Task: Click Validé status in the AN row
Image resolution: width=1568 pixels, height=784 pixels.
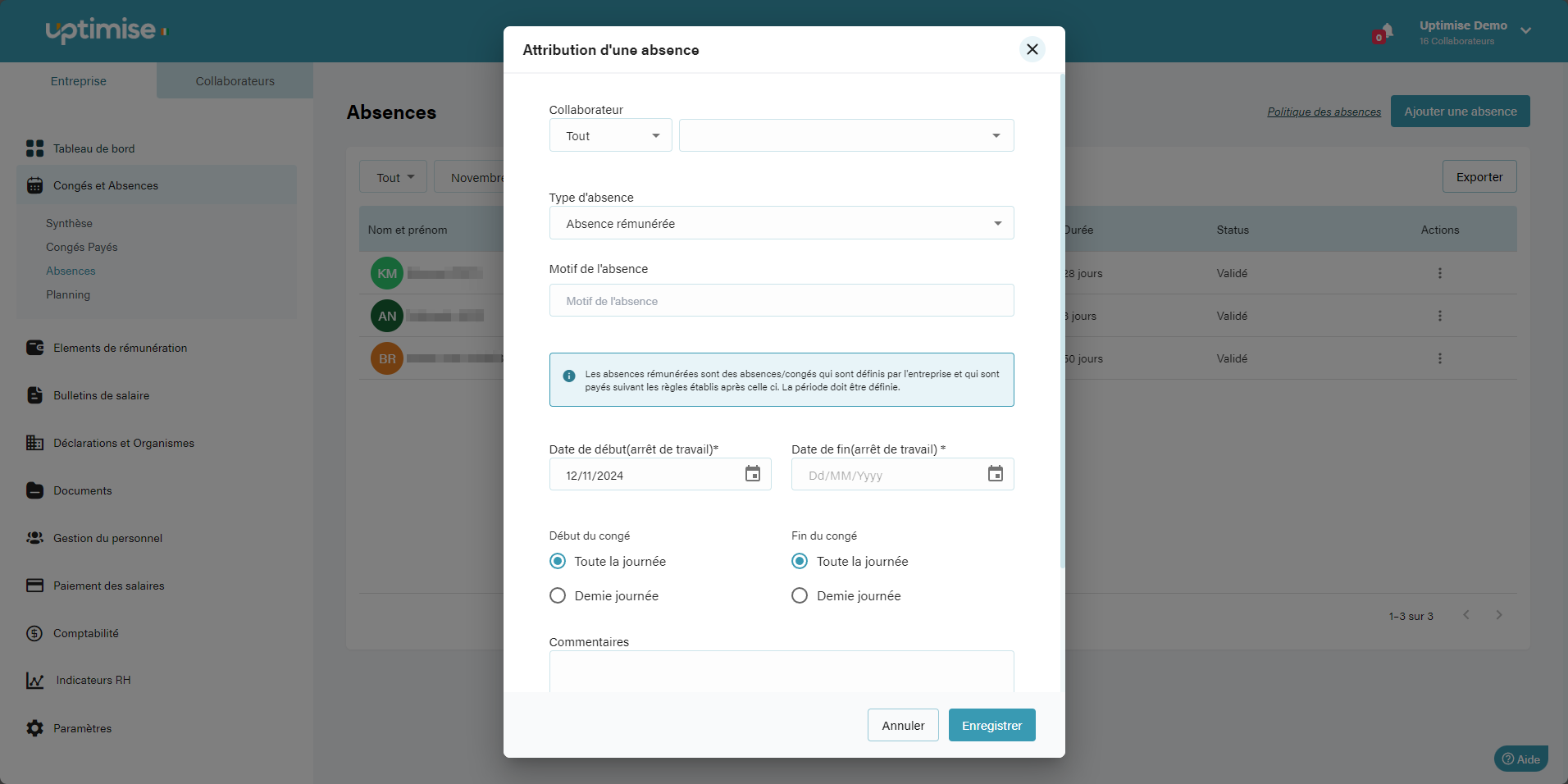Action: [x=1232, y=316]
